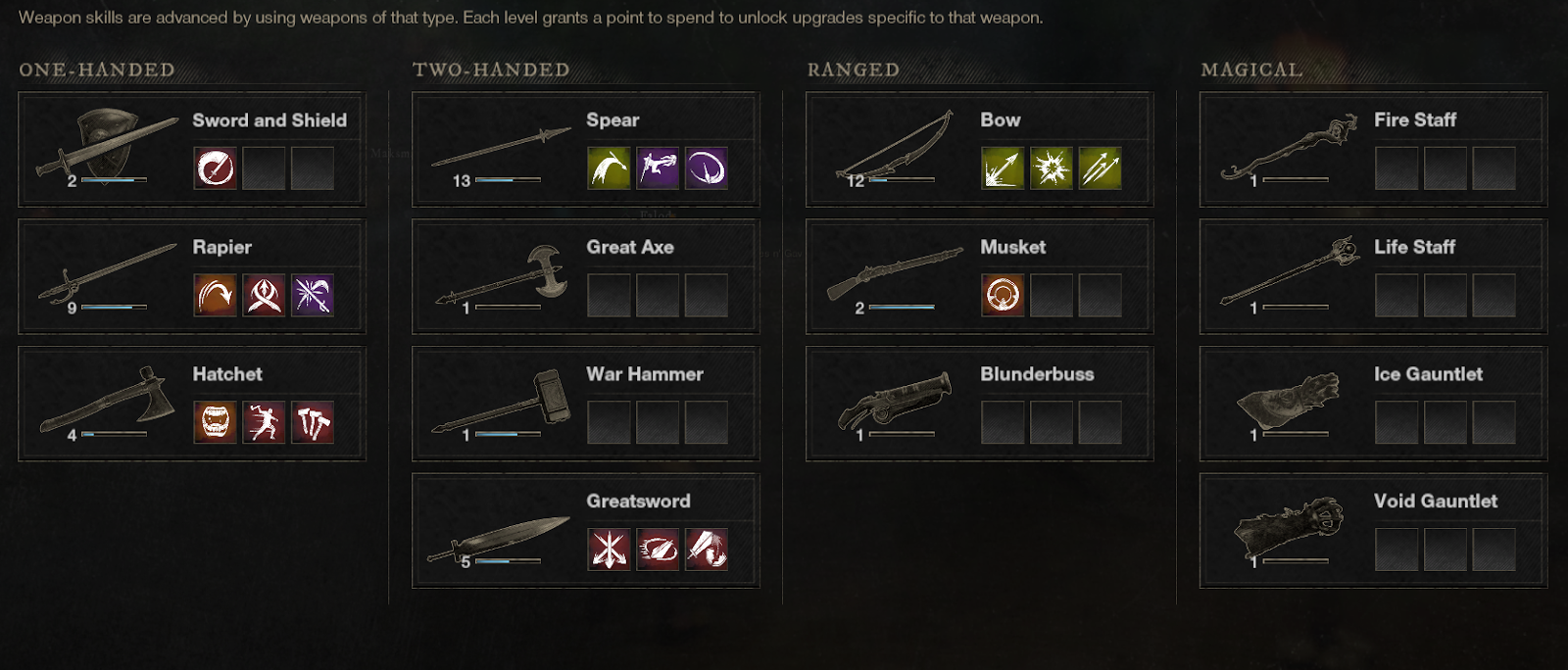Click the Sword and Shield first ability icon

[215, 168]
